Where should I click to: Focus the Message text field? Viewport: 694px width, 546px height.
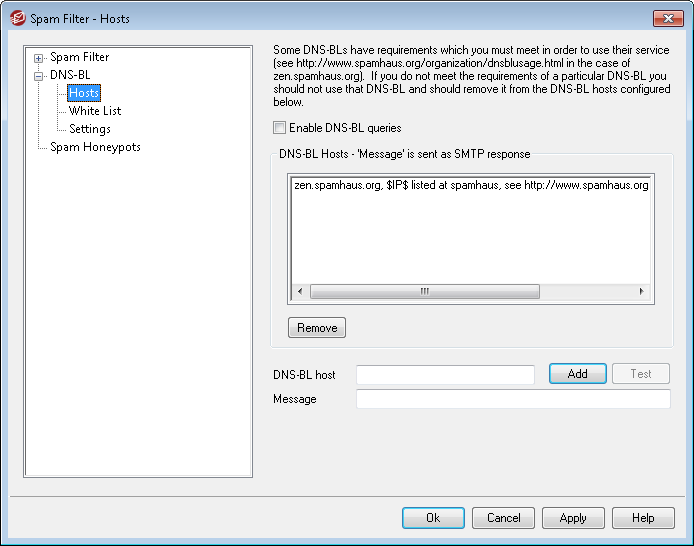[512, 399]
